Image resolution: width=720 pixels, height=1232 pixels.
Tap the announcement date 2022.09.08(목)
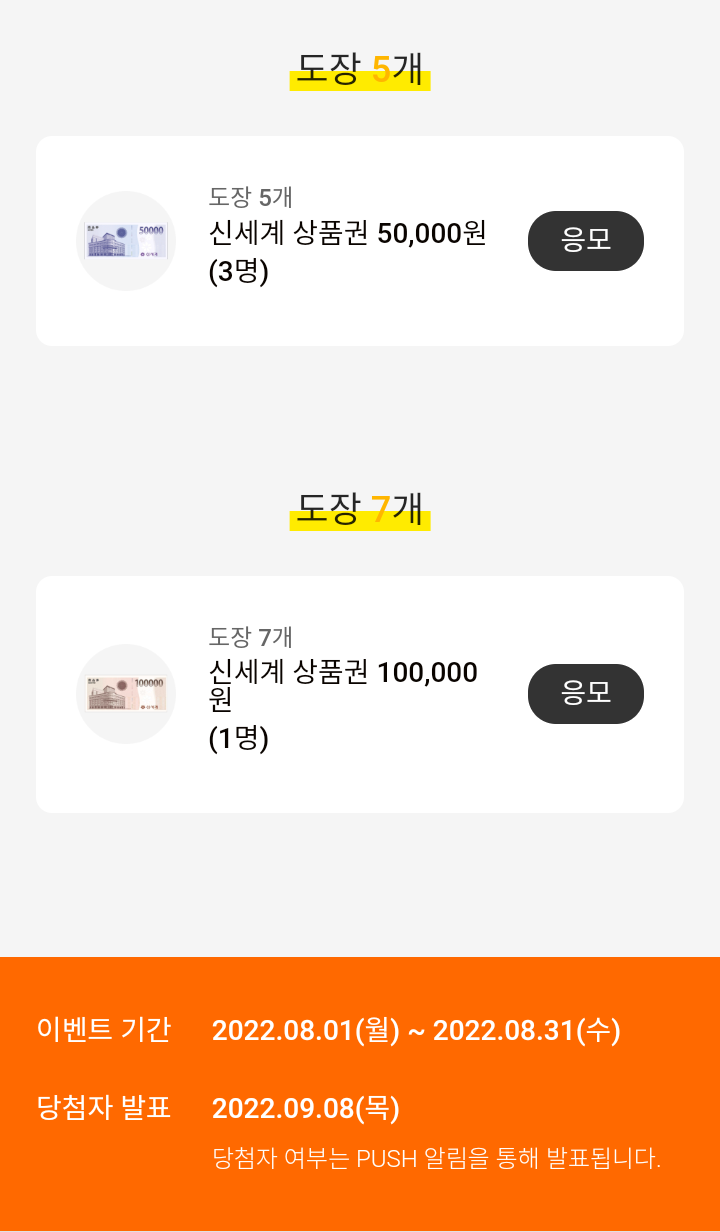coord(306,1108)
